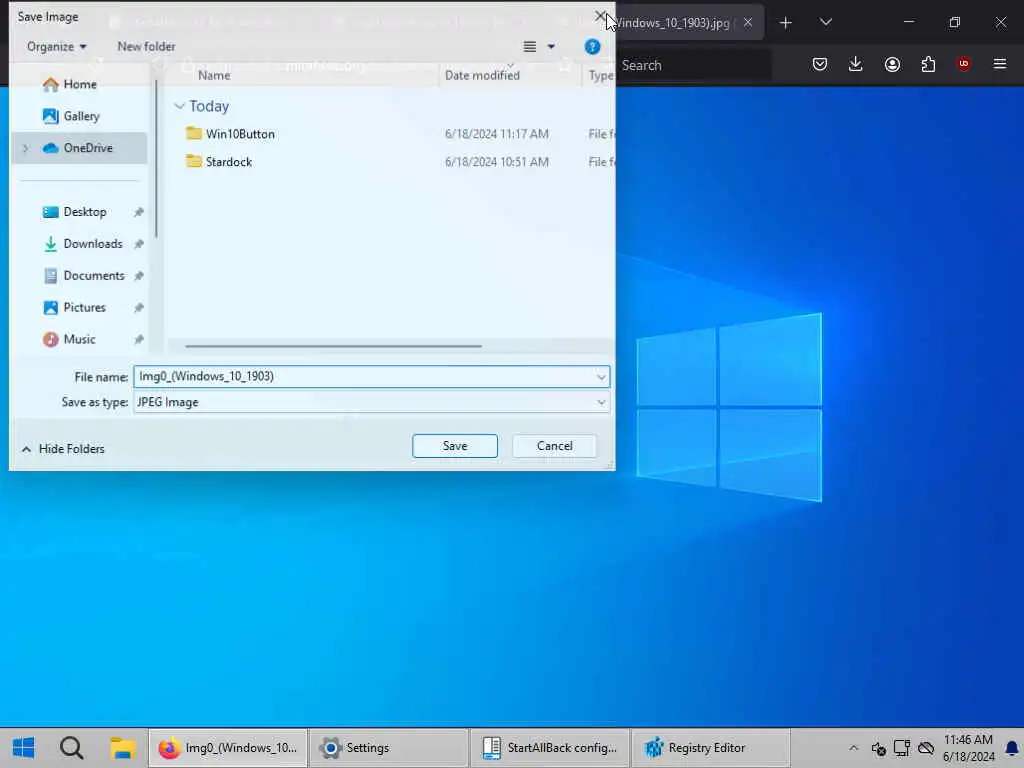1024x768 pixels.
Task: Switch to StartAllBack config taskbar window
Action: [x=549, y=748]
